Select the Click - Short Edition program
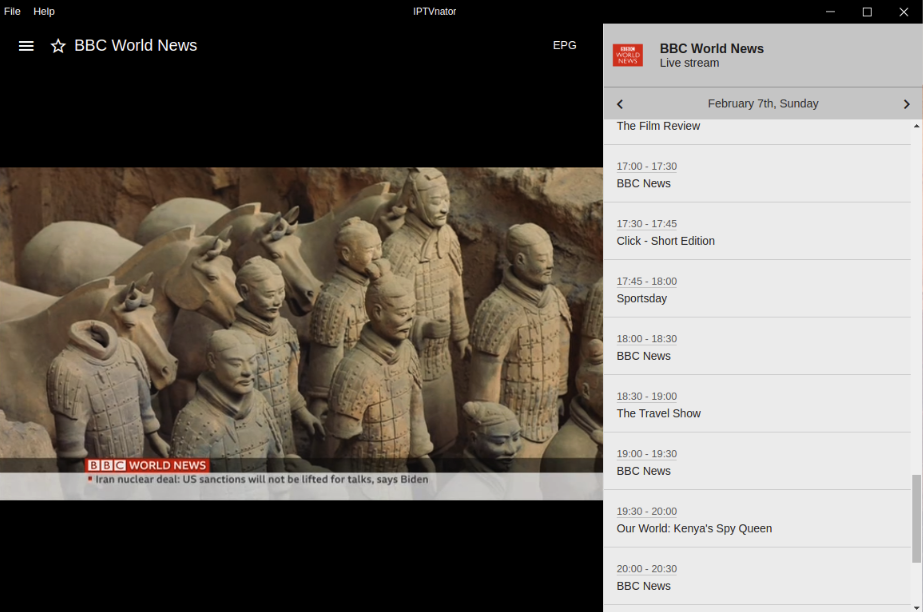The height and width of the screenshot is (612, 923). click(757, 232)
